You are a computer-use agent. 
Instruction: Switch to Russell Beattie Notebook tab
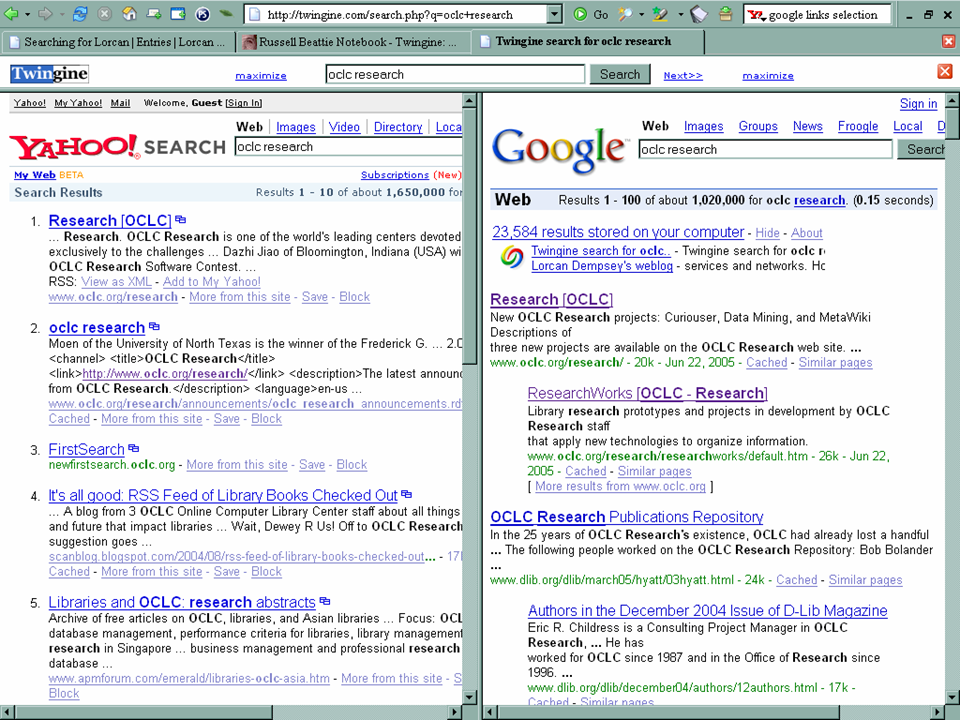351,42
